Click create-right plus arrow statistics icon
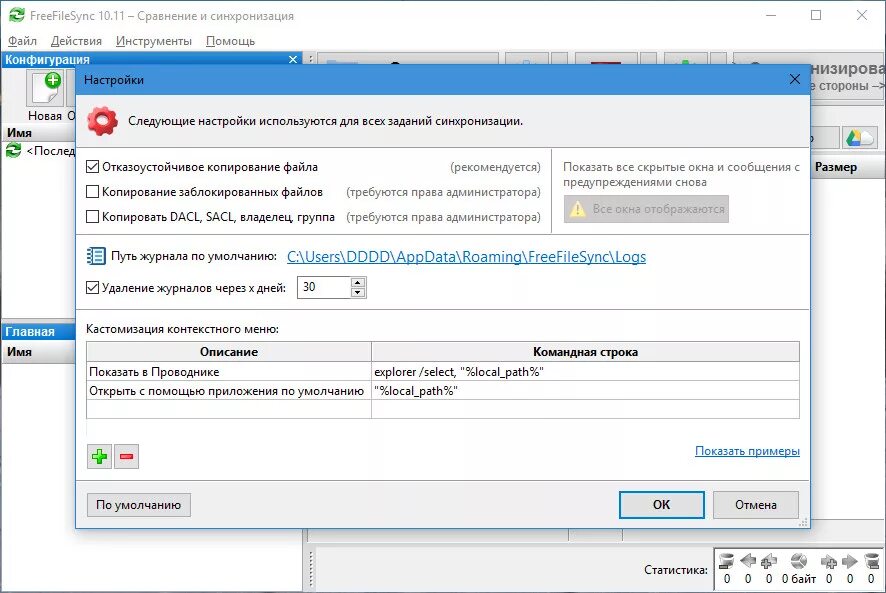 pos(829,561)
